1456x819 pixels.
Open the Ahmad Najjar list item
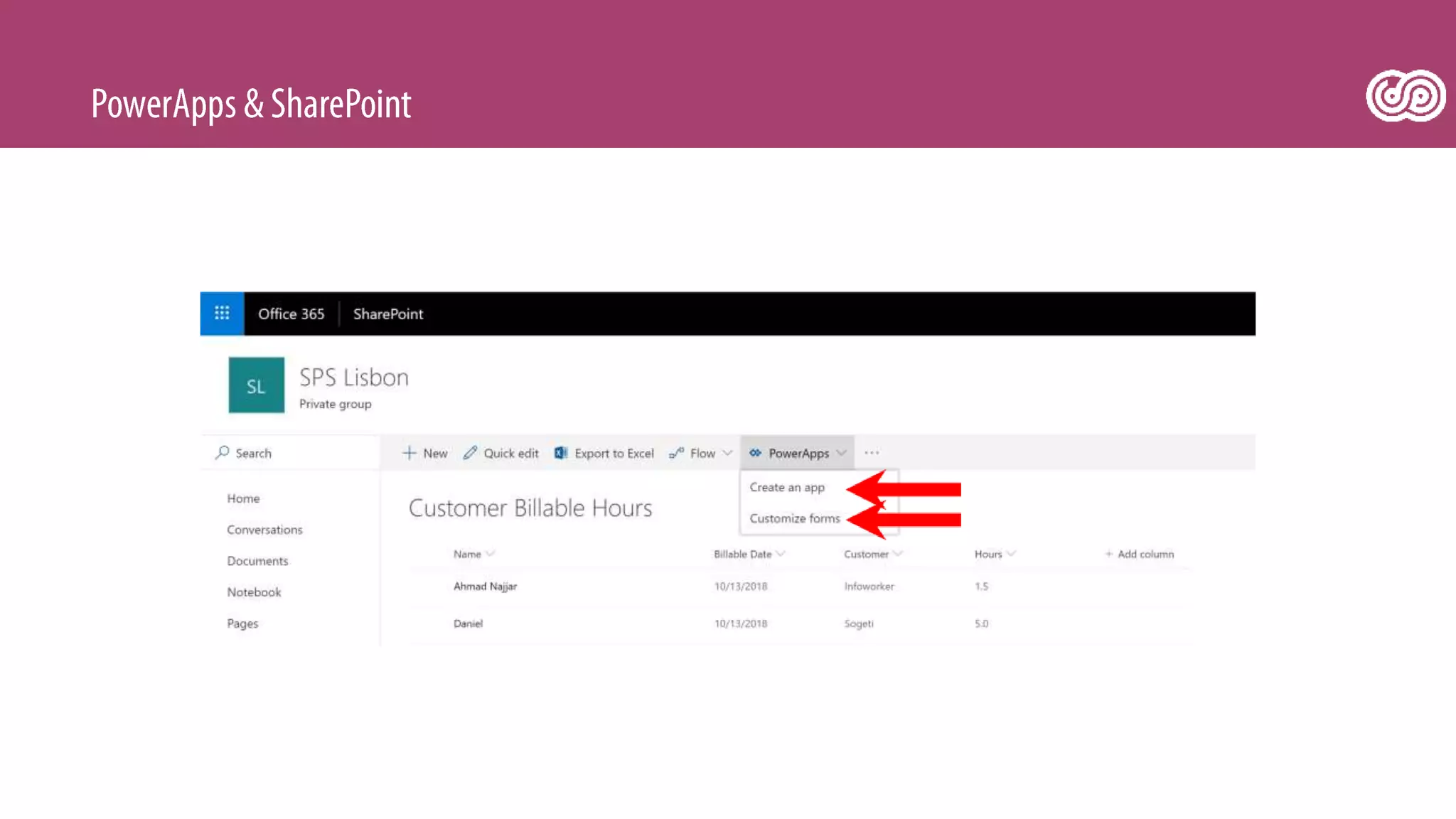tap(485, 587)
